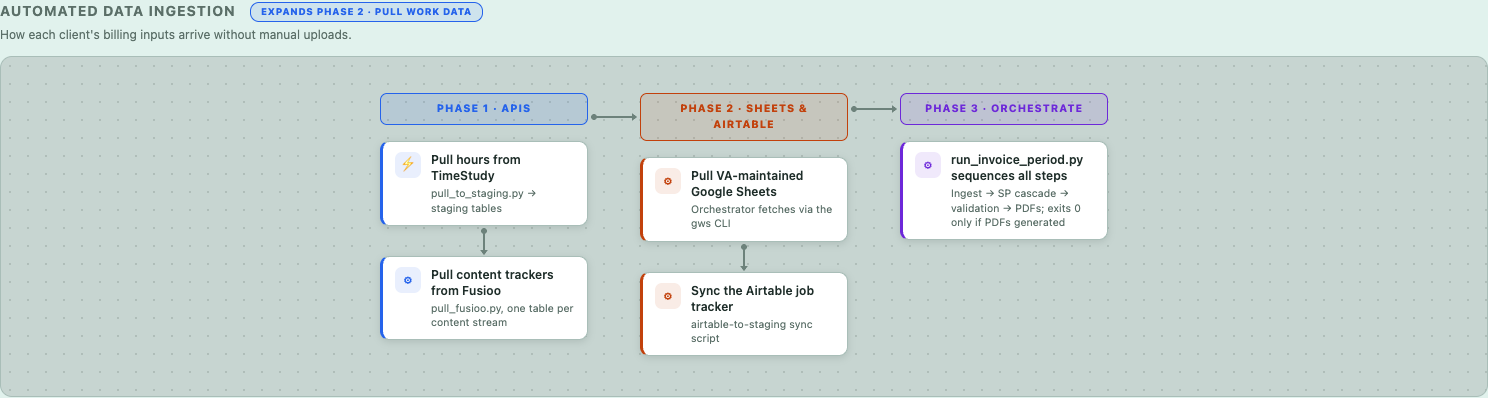Click the Automated Data Ingestion heading

(x=118, y=12)
